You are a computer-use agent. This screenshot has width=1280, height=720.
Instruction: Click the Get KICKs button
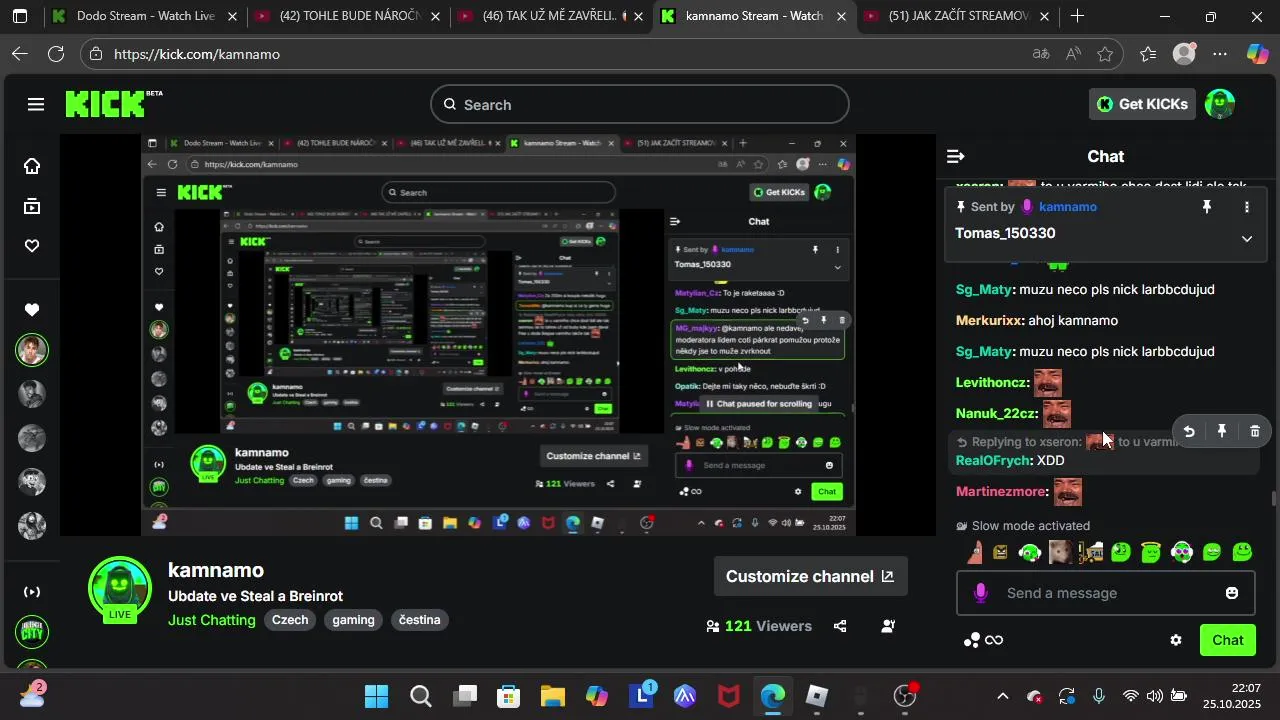pyautogui.click(x=1142, y=104)
